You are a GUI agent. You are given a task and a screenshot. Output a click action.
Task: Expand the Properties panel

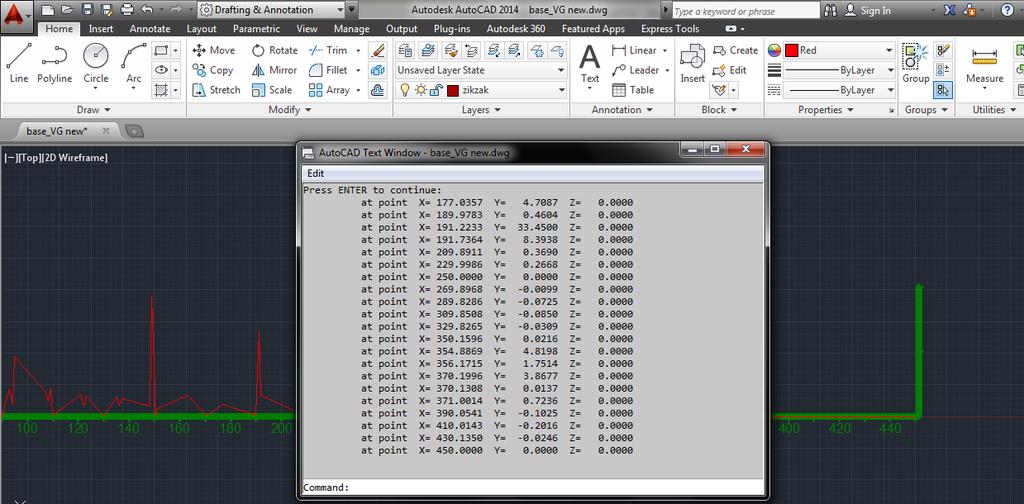pos(825,110)
